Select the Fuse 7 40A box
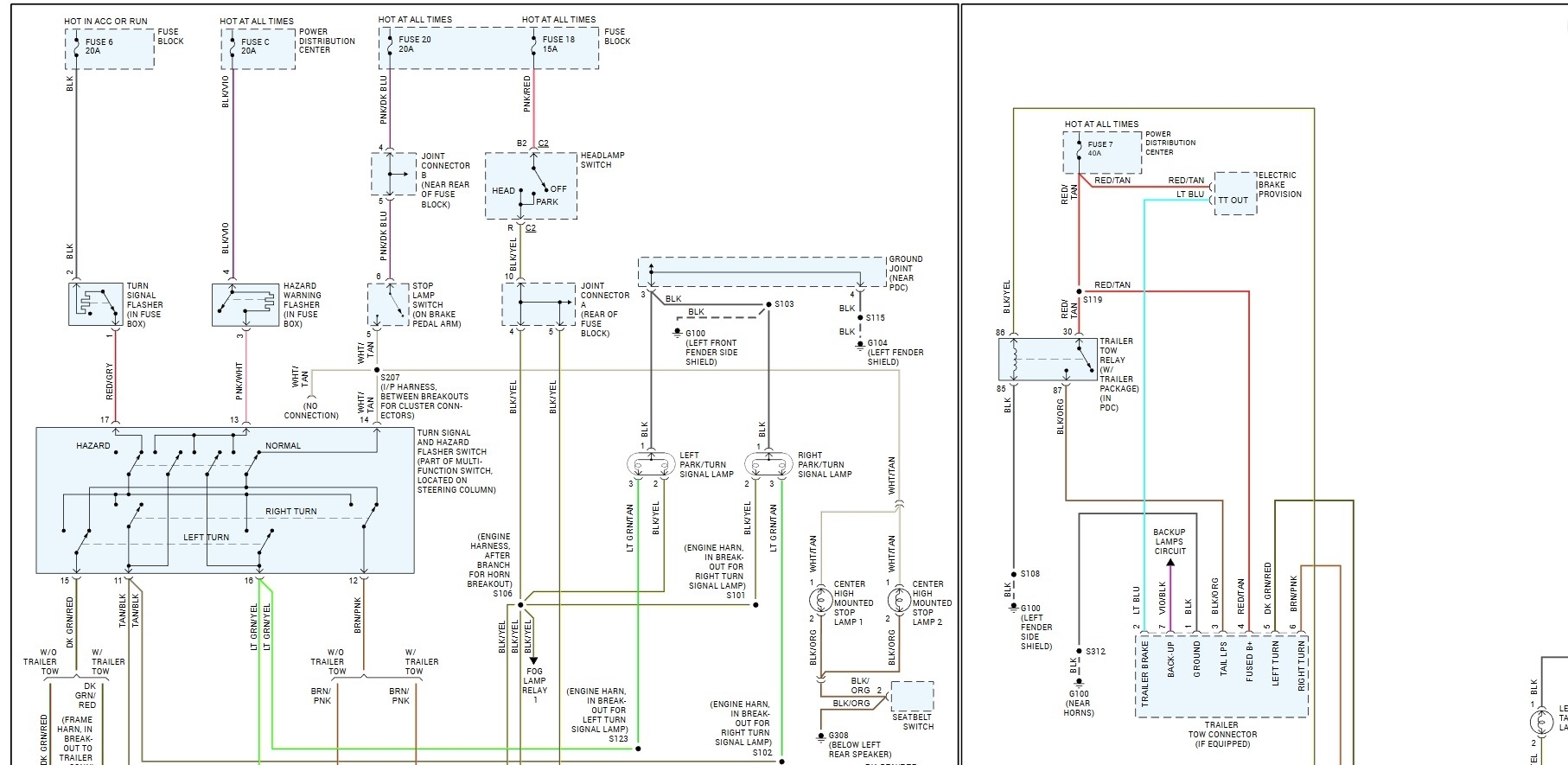 coord(1102,152)
